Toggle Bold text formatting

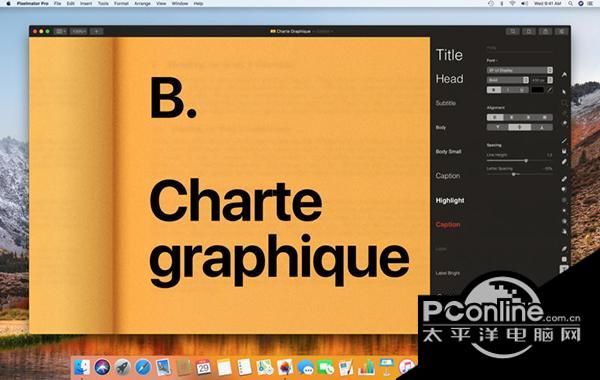(494, 90)
